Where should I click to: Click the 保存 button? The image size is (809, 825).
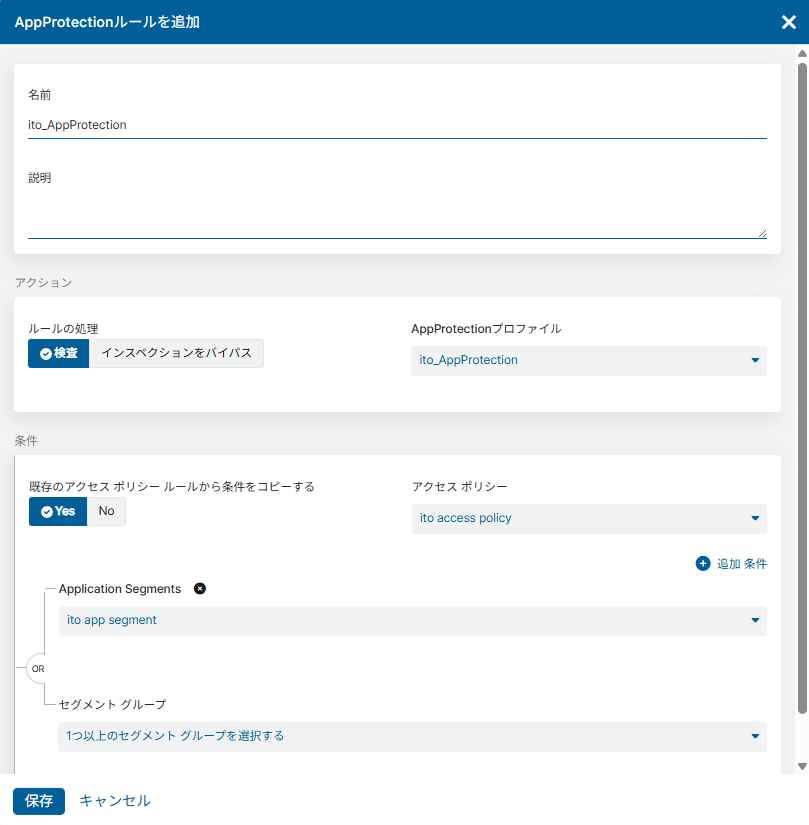(39, 801)
